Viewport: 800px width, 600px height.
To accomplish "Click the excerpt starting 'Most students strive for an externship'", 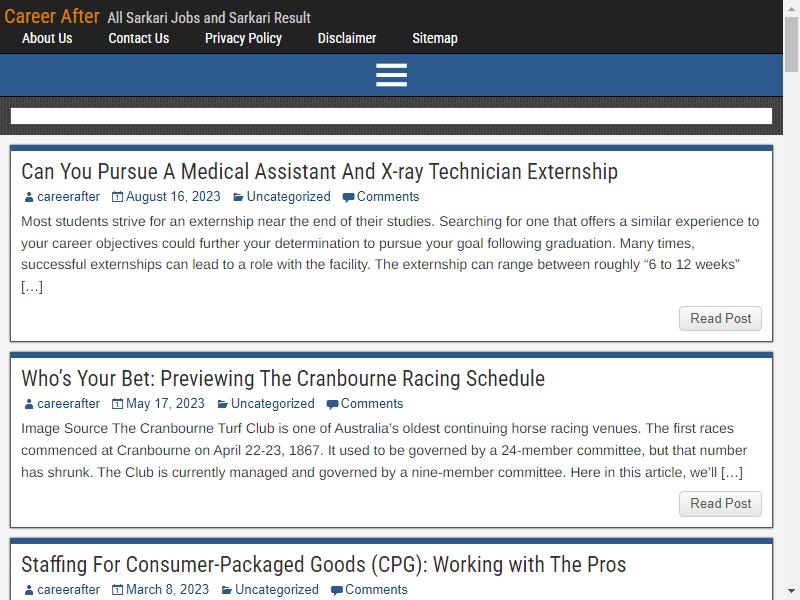I will [390, 254].
